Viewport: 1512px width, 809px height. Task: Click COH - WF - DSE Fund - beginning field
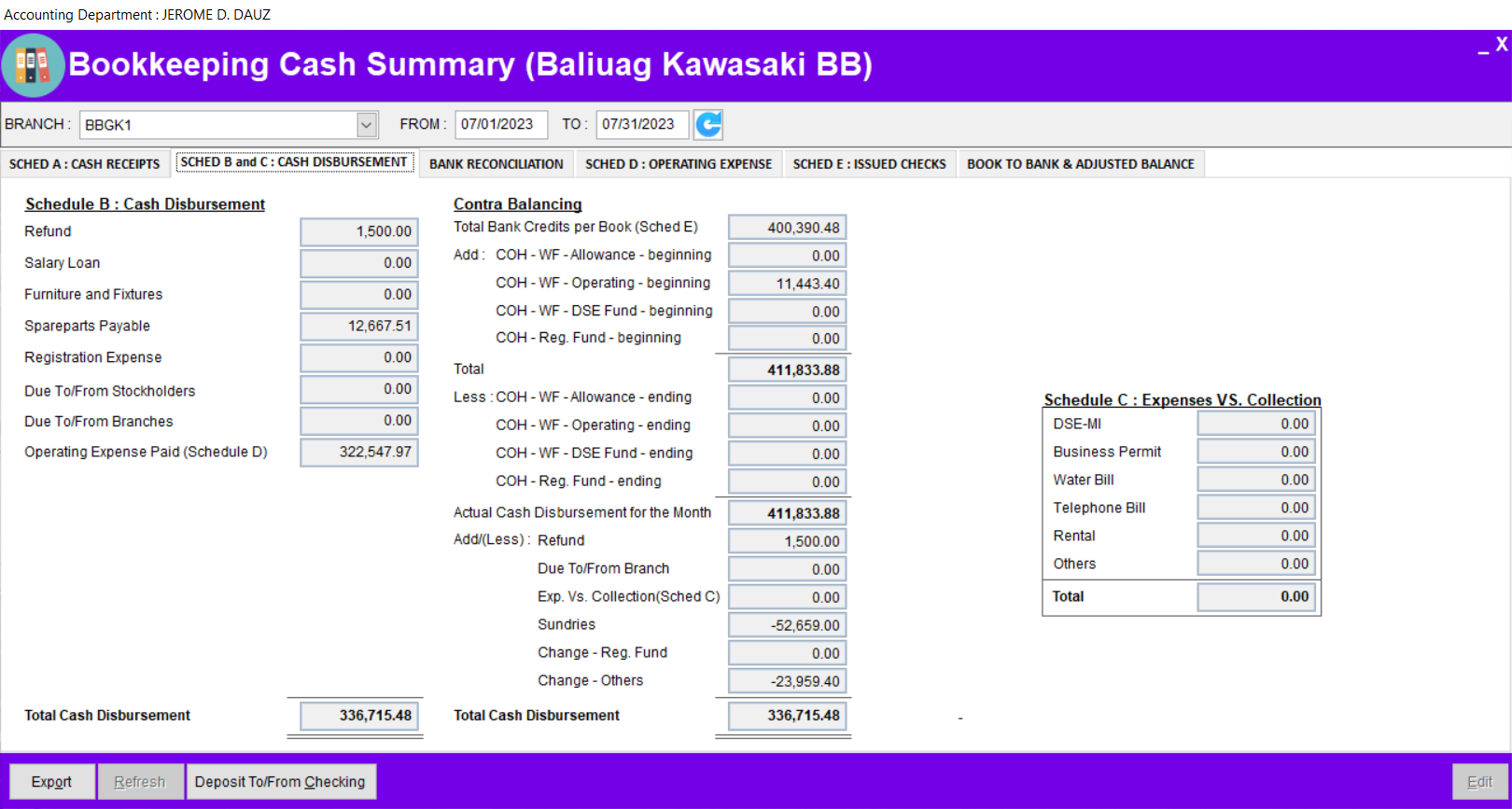coord(788,312)
